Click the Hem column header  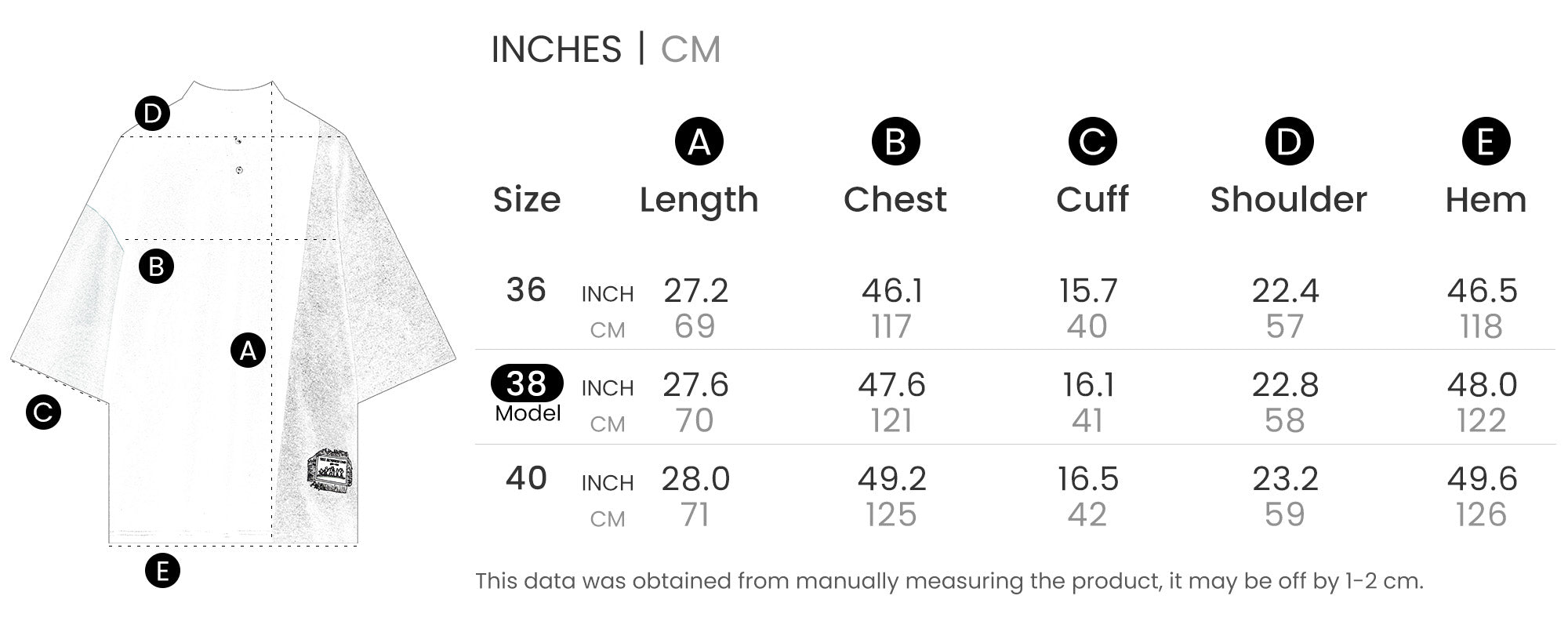(x=1486, y=200)
